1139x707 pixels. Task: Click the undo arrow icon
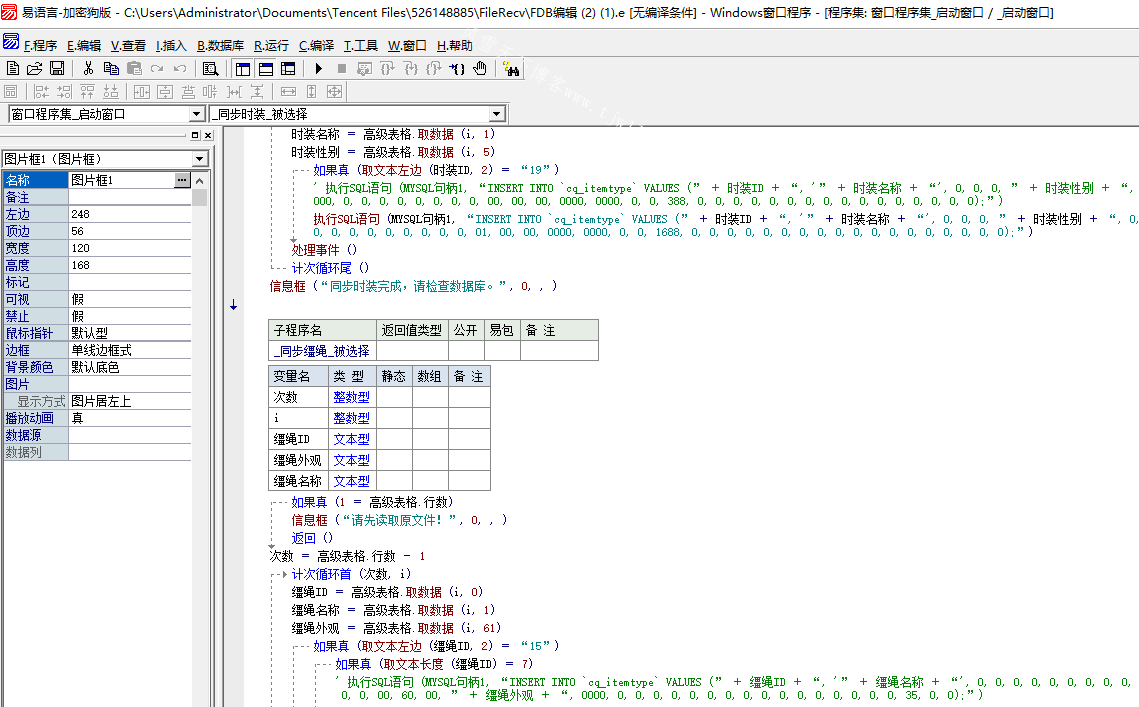(180, 68)
